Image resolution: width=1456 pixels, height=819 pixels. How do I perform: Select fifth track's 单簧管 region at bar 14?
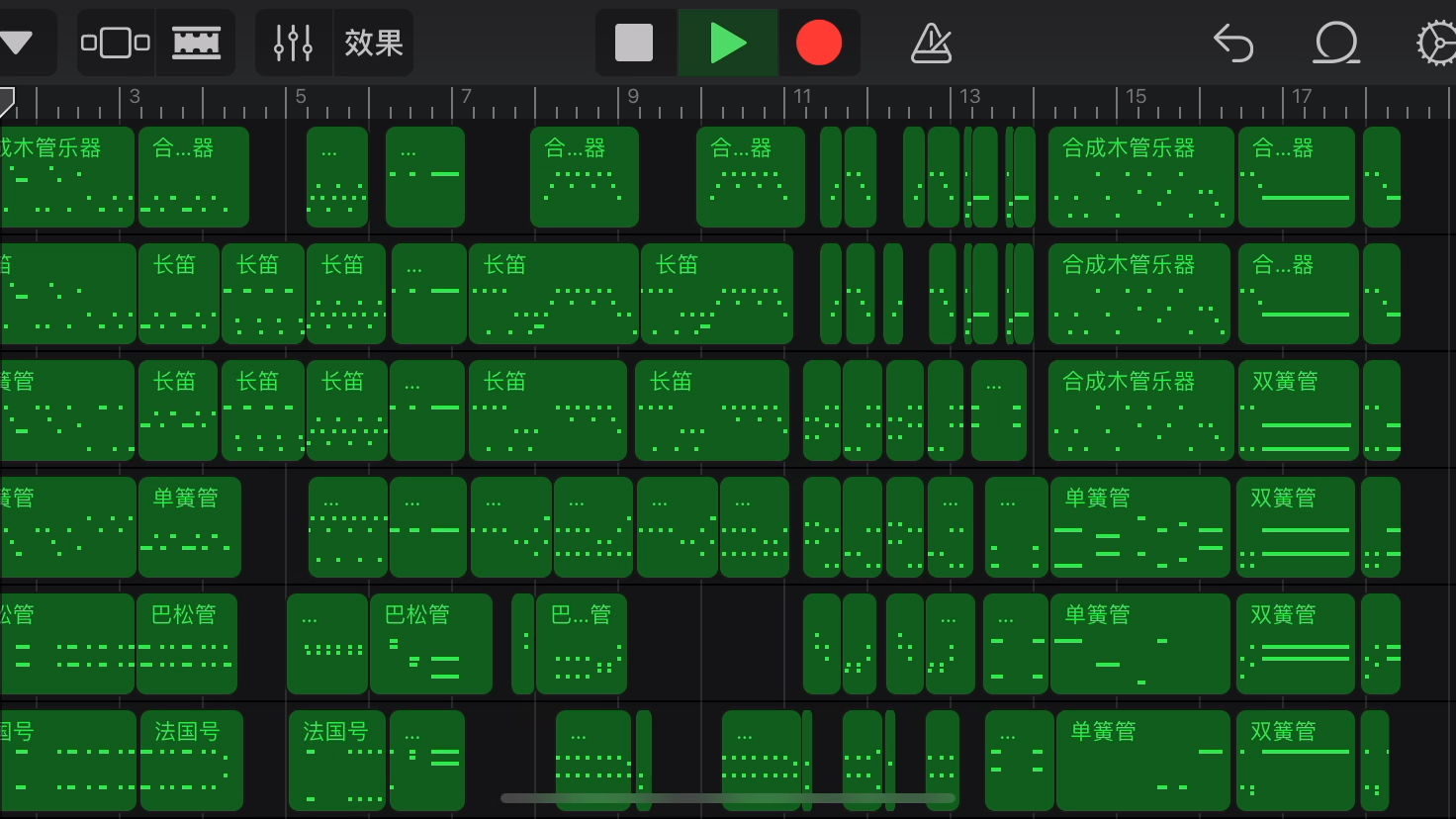1140,644
